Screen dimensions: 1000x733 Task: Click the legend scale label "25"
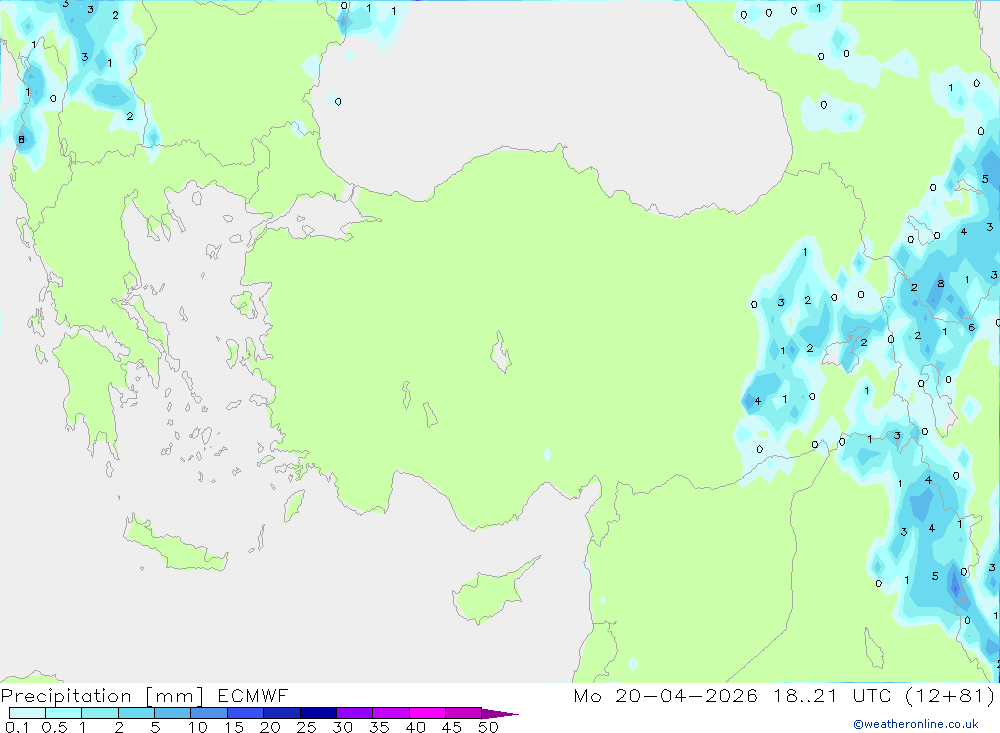click(306, 727)
